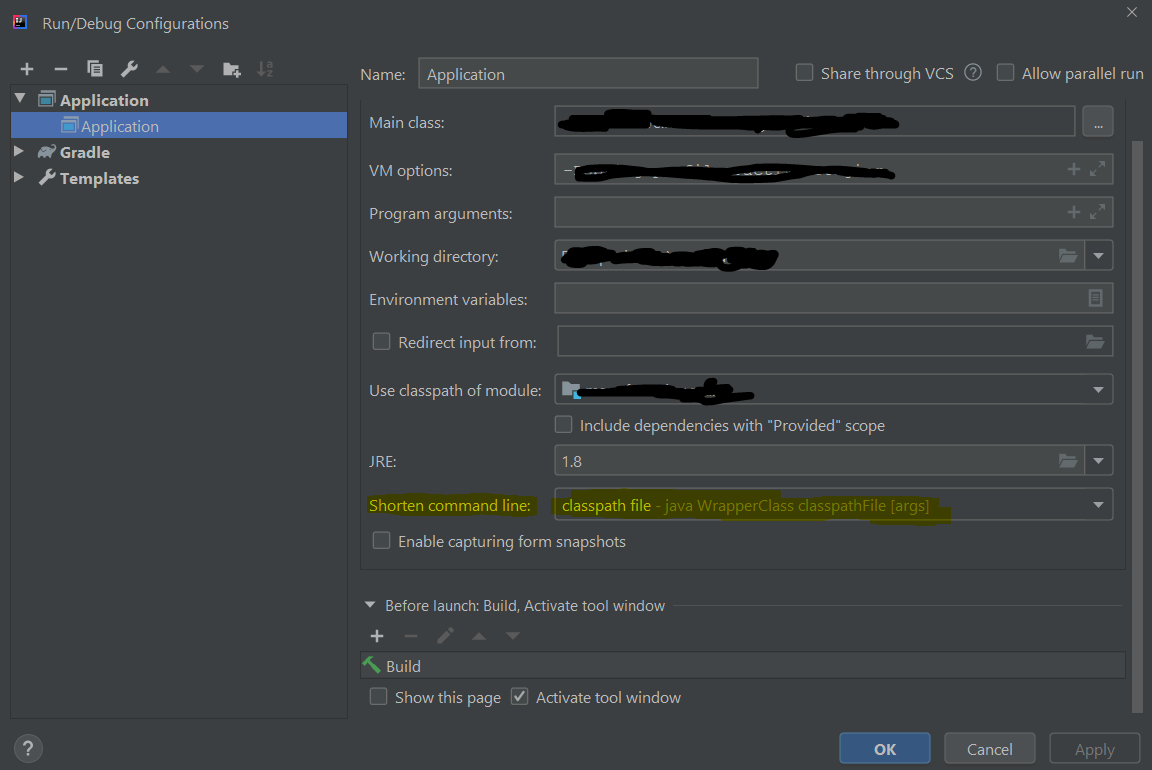This screenshot has height=770, width=1152.
Task: Show help for Share through VCS
Action: click(973, 73)
